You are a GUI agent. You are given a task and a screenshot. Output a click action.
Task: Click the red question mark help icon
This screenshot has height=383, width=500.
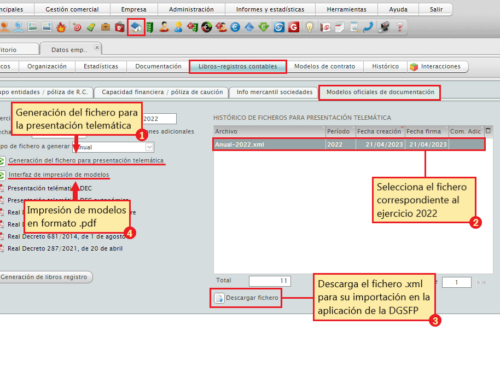[x=400, y=27]
